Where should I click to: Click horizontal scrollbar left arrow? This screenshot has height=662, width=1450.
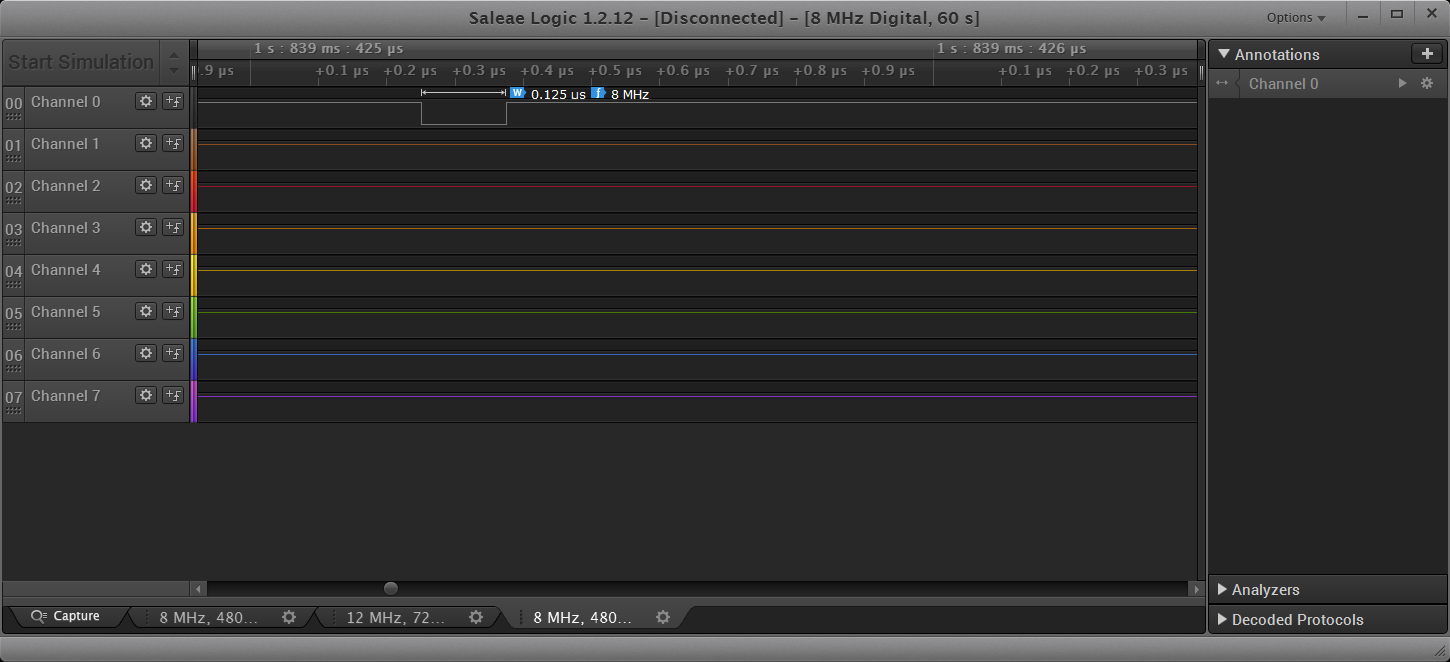click(198, 589)
